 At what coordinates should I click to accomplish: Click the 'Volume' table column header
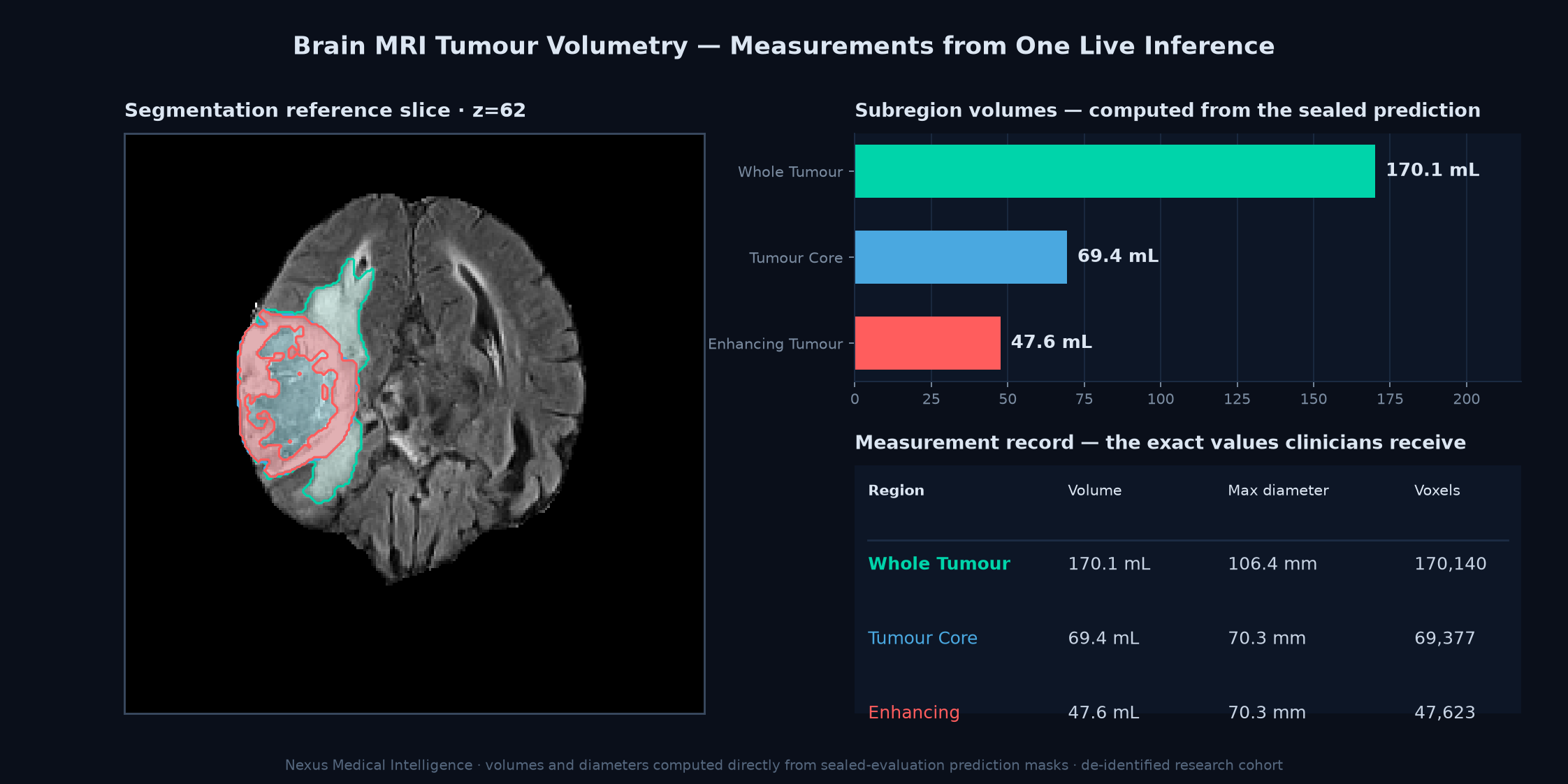coord(1094,491)
